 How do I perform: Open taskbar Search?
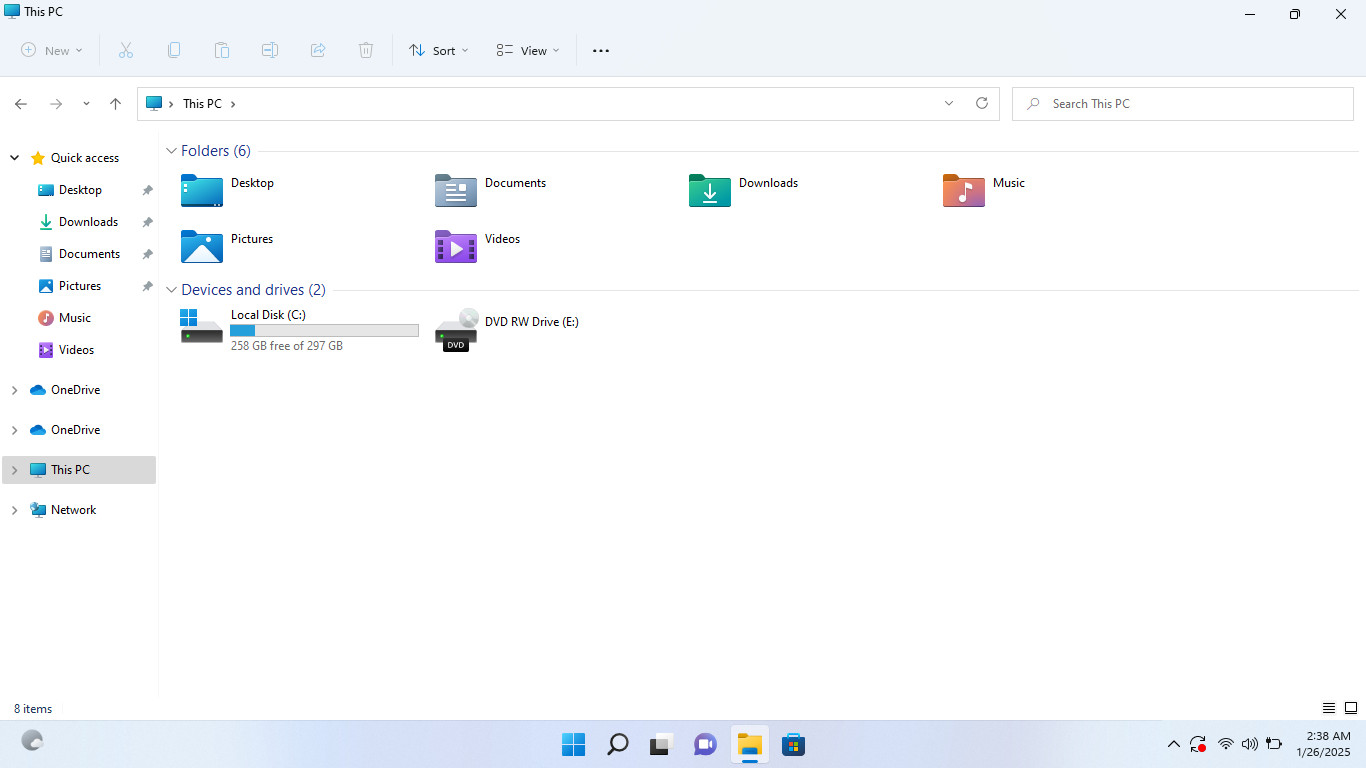(x=618, y=745)
